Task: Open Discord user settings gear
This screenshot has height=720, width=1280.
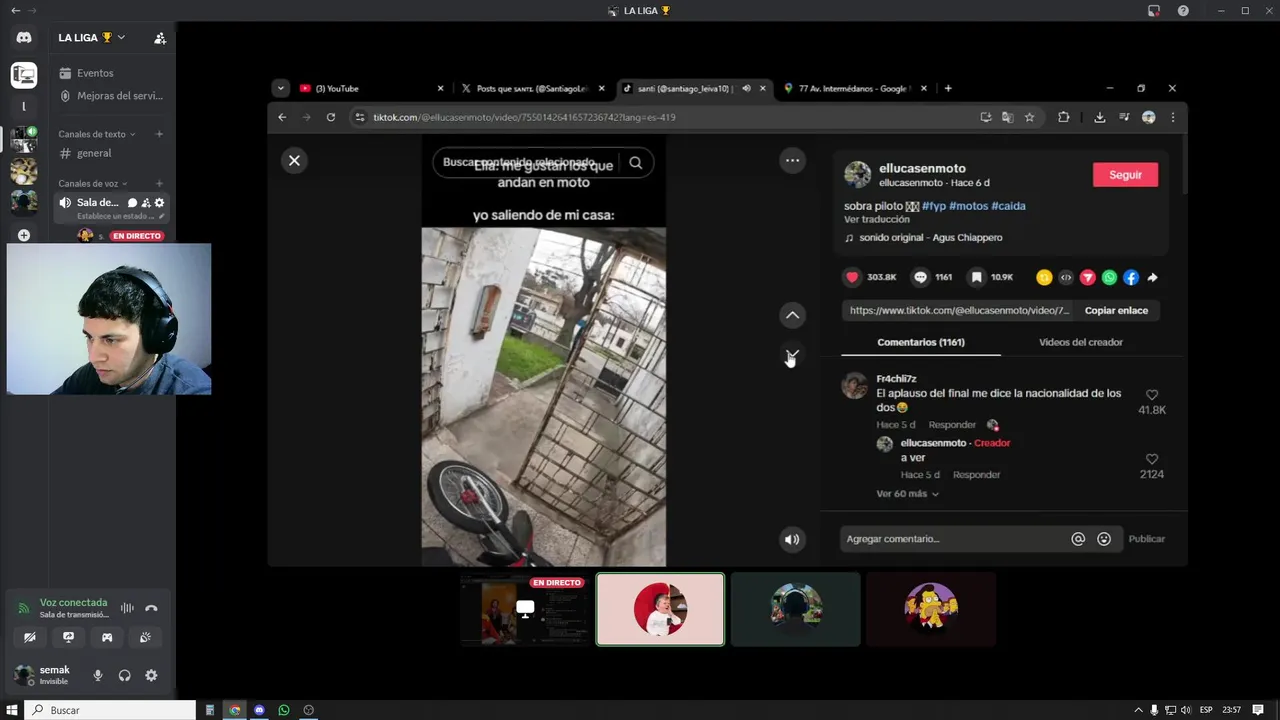Action: 151,676
